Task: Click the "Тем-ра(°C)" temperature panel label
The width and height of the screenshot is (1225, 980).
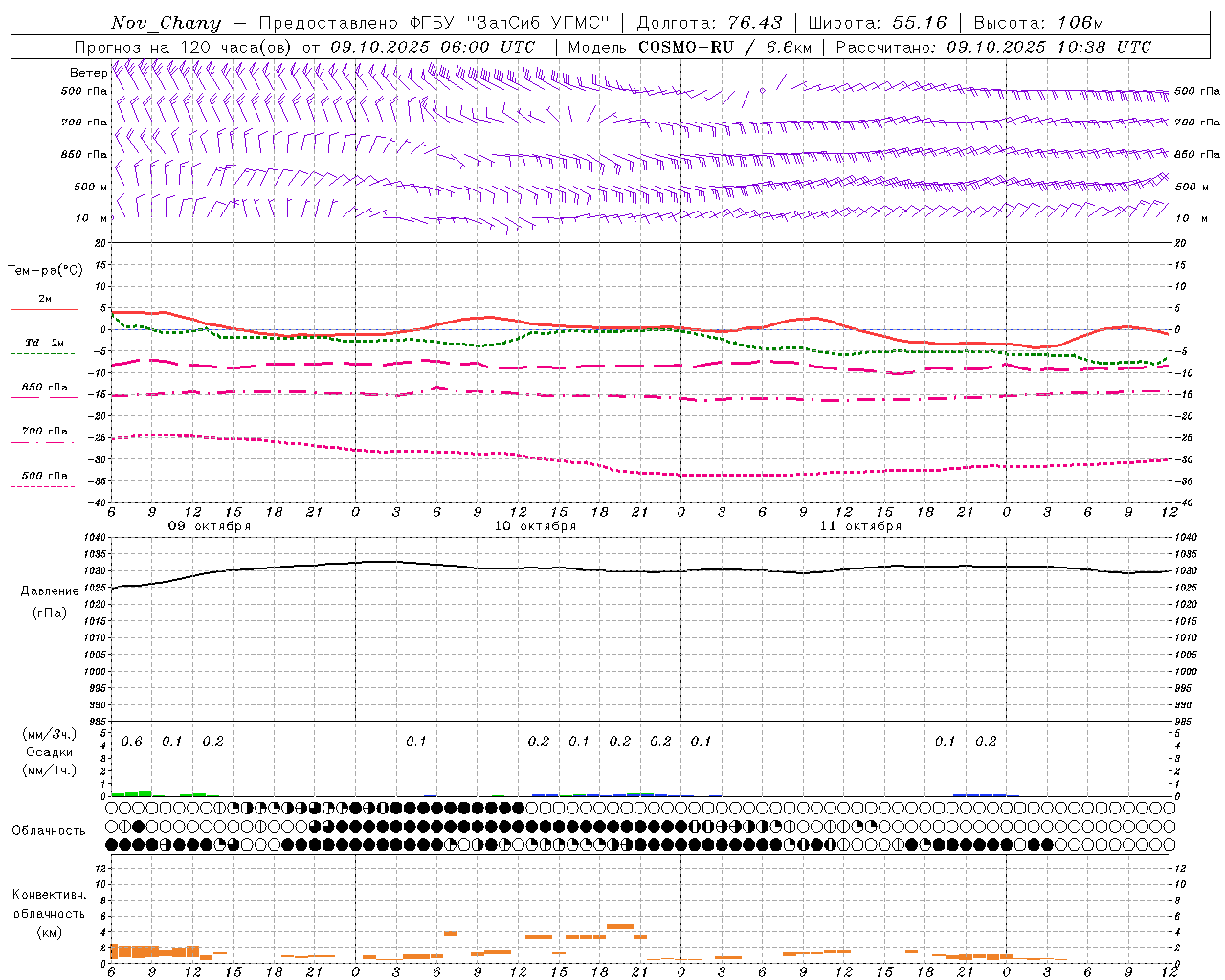Action: [x=44, y=271]
